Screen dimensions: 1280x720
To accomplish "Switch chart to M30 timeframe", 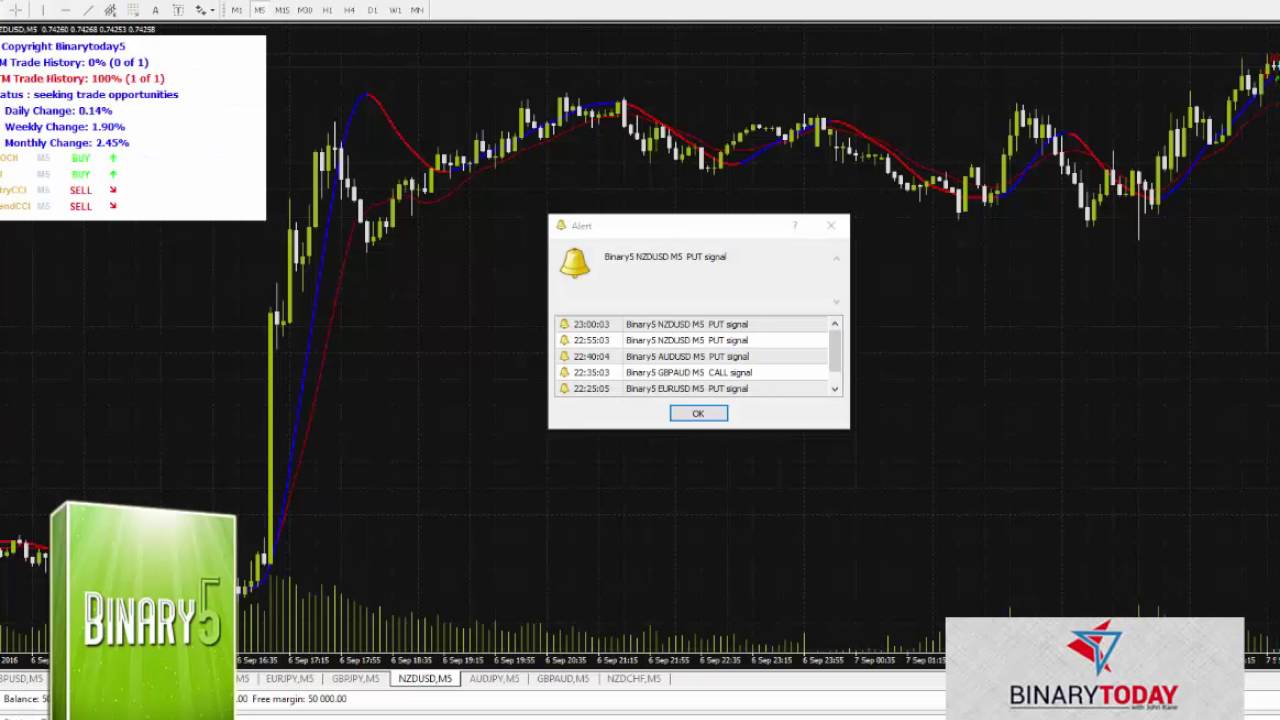I will (x=305, y=10).
